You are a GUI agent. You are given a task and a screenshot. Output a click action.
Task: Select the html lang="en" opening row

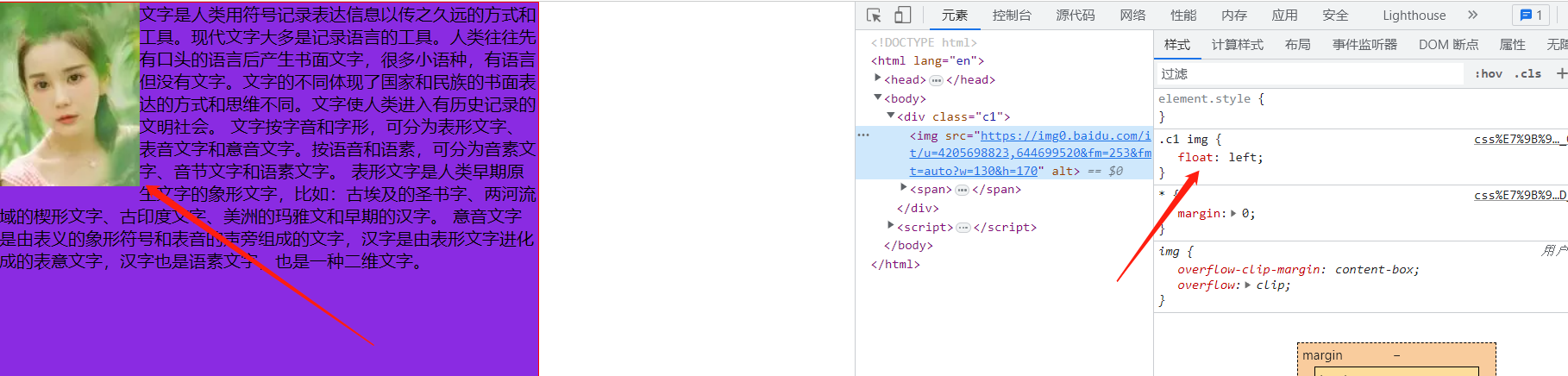tap(927, 60)
